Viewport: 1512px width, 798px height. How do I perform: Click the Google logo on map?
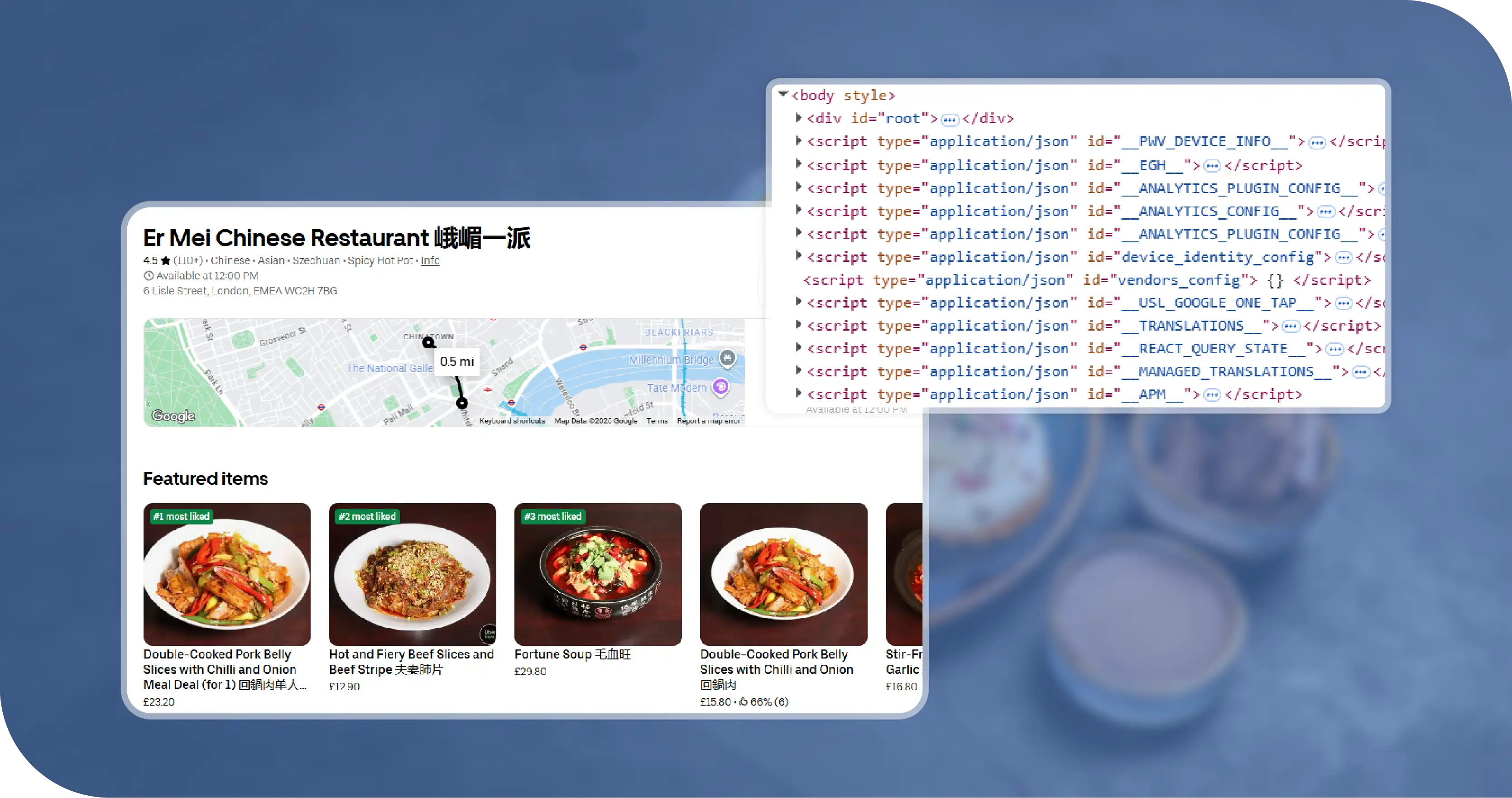173,416
